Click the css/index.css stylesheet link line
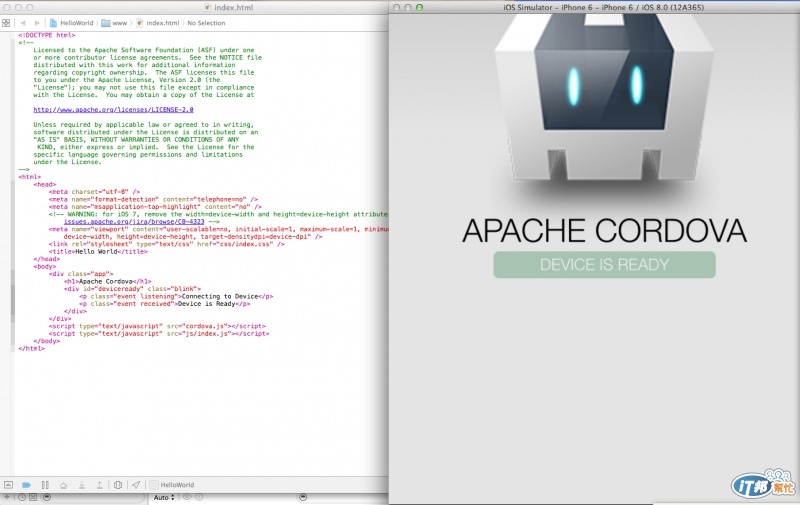 [x=167, y=244]
